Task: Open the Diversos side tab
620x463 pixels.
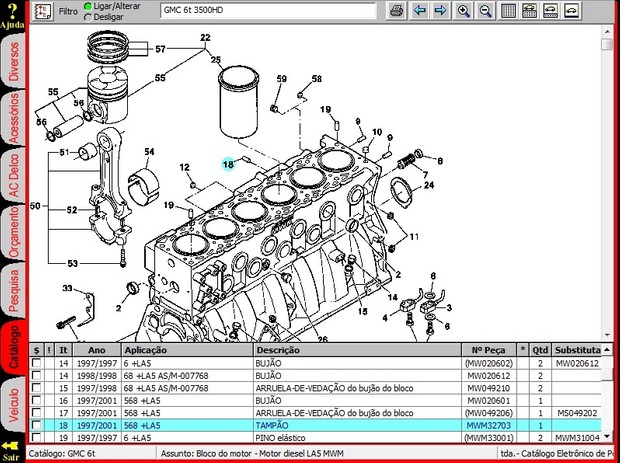Action: pos(14,62)
